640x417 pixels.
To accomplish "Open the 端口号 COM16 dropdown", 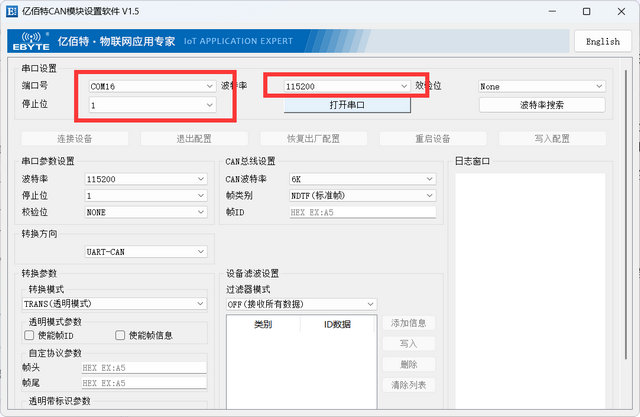I will [x=152, y=87].
